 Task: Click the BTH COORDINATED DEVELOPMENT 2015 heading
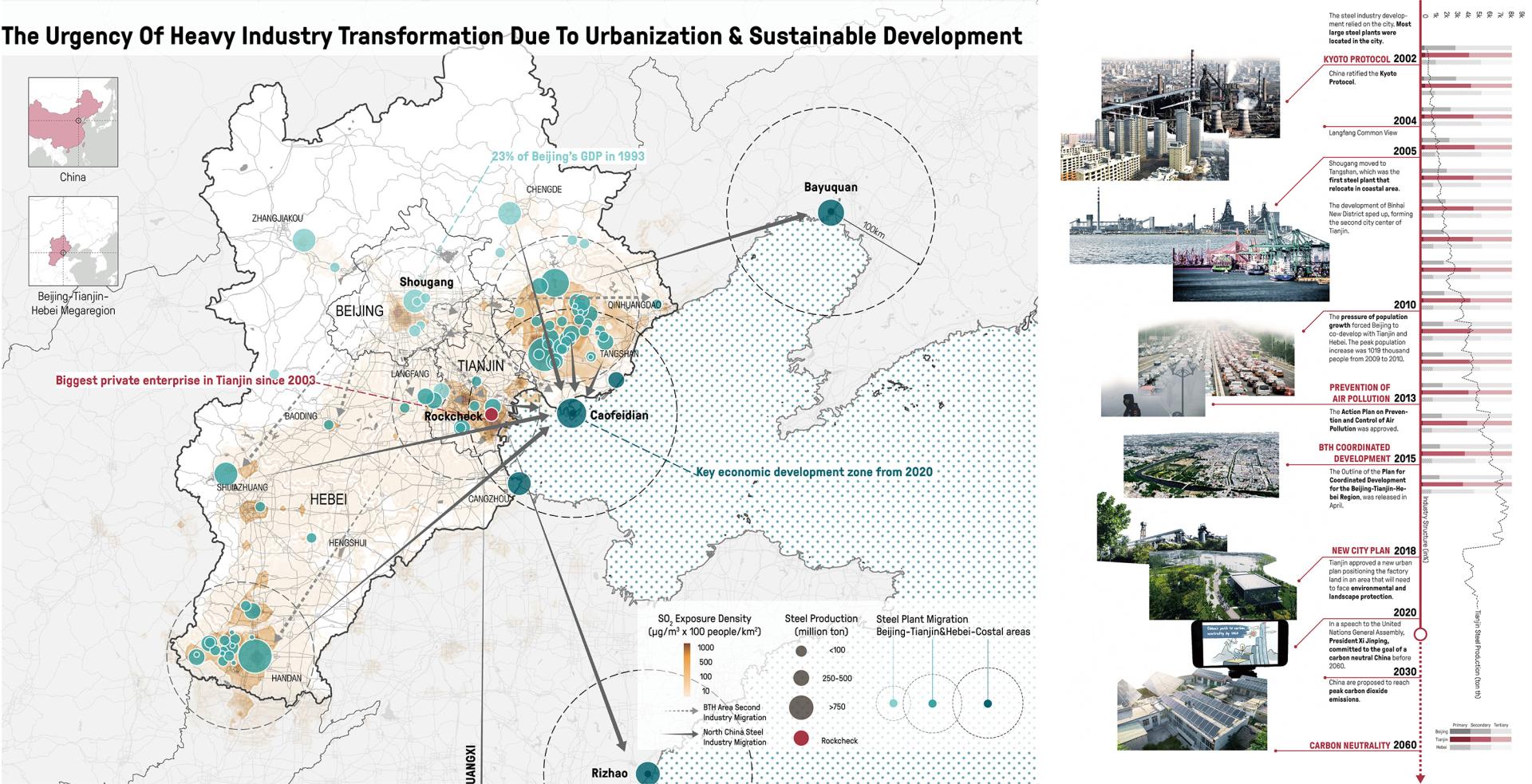pos(1368,453)
